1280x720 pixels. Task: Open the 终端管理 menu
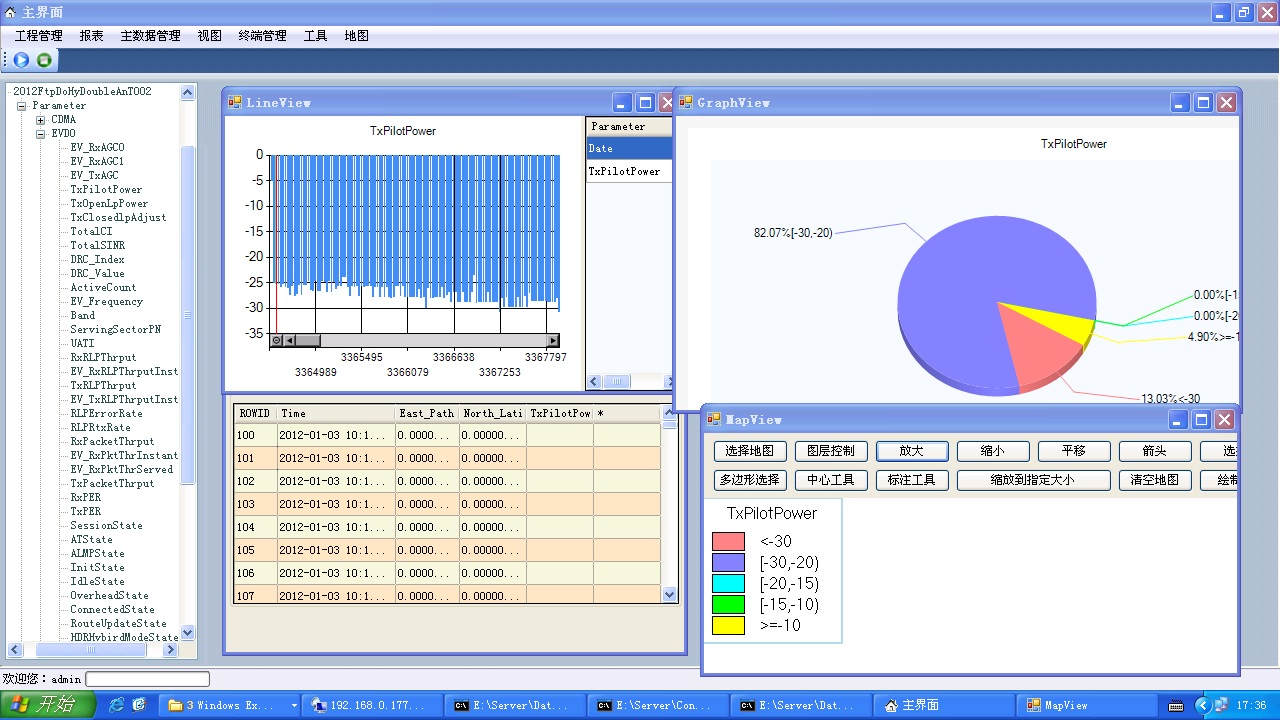263,35
